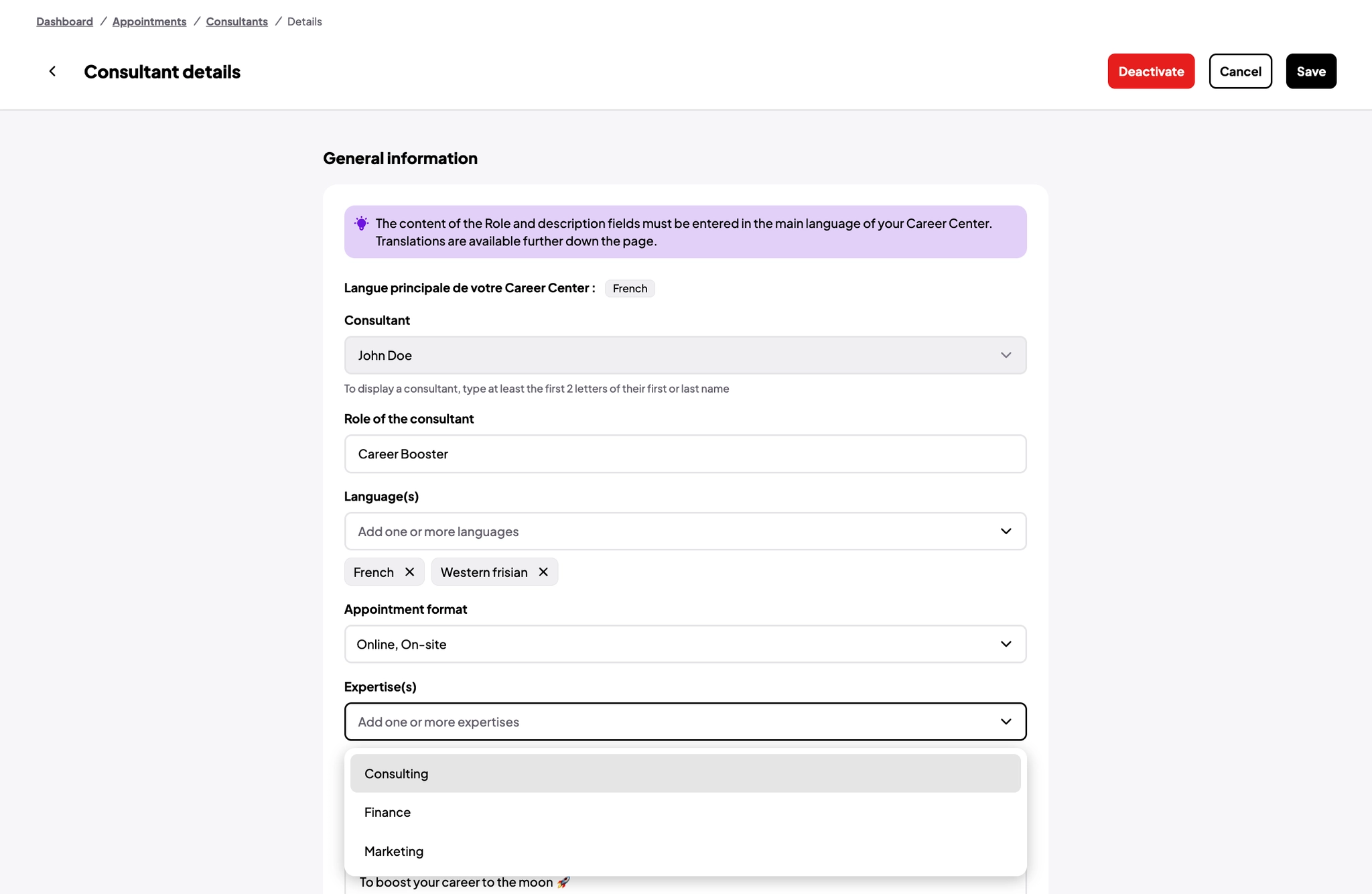Open the Appointment format dropdown

[685, 644]
